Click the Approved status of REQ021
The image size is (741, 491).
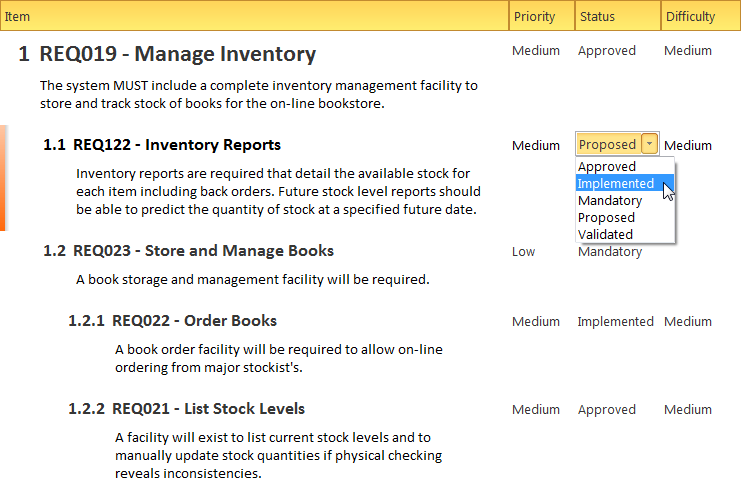point(606,410)
